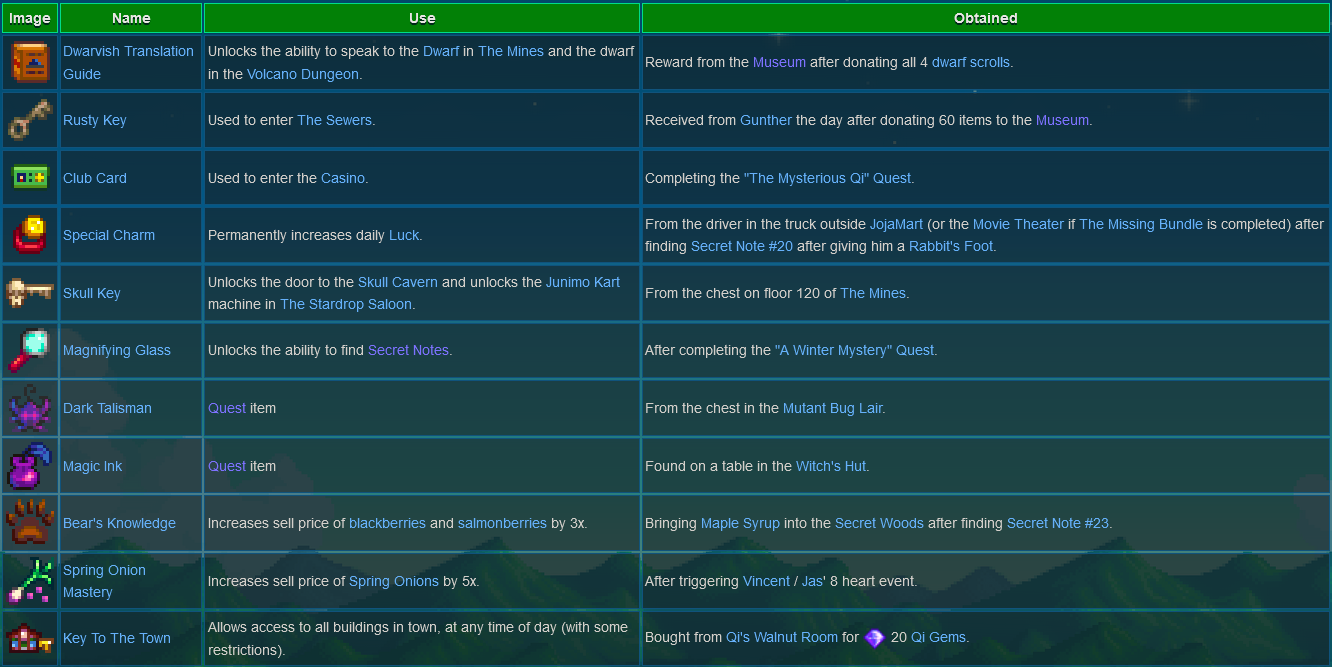Viewport: 1332px width, 667px height.
Task: Open the Gunther link
Action: [x=766, y=120]
